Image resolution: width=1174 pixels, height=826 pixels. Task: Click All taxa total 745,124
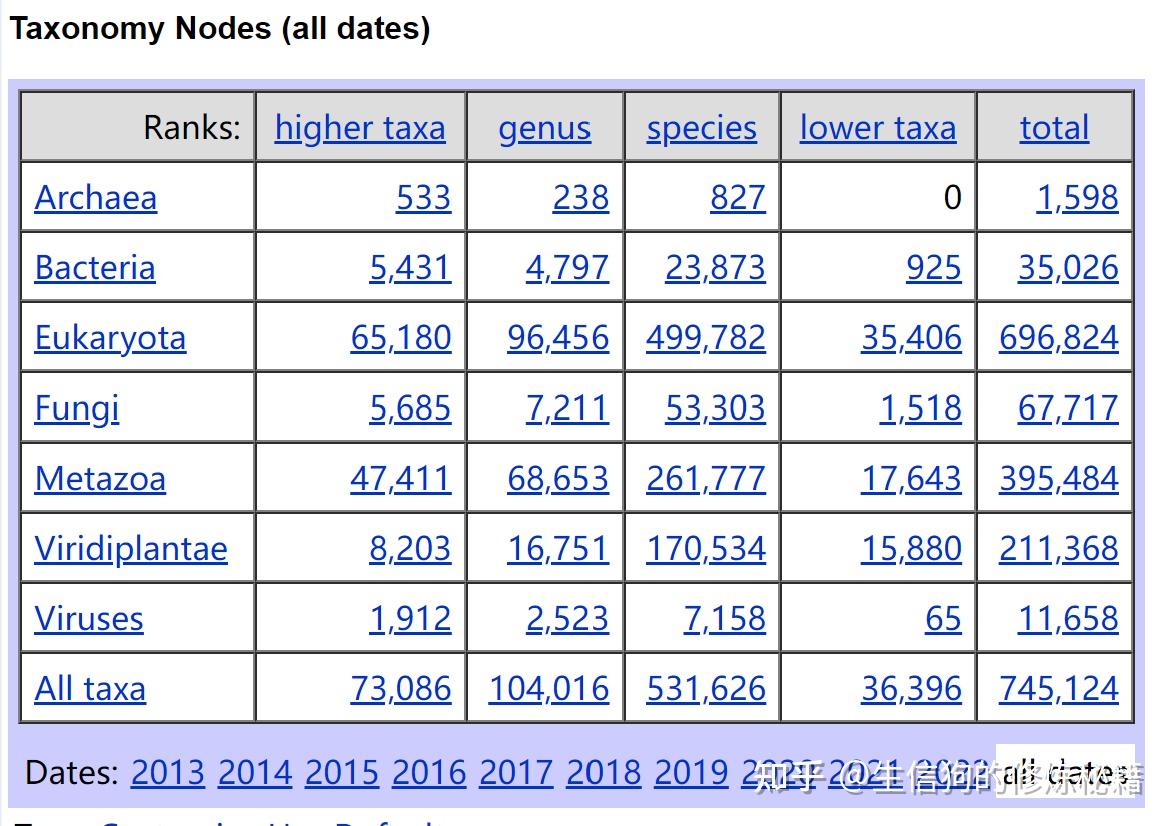coord(1058,689)
